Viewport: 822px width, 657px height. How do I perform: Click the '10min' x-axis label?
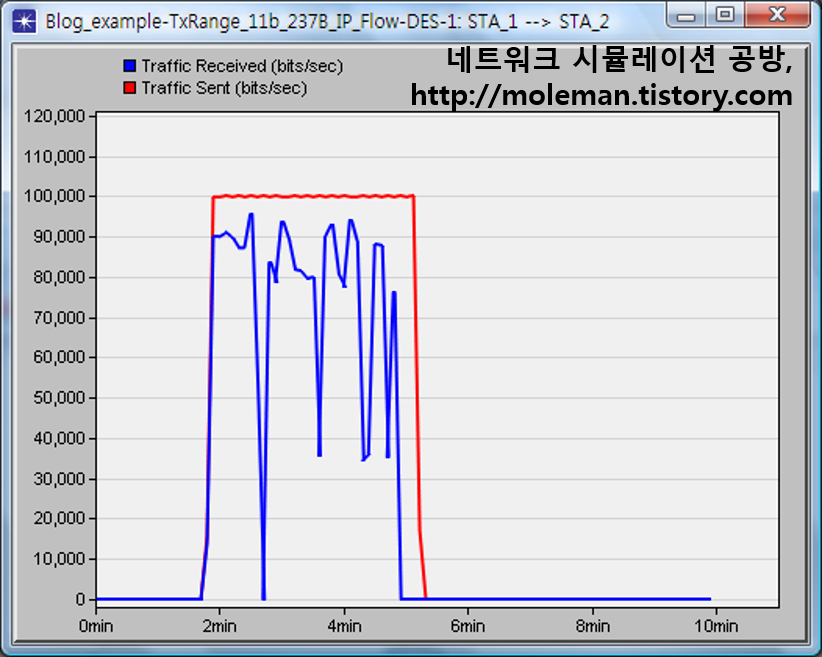click(716, 626)
